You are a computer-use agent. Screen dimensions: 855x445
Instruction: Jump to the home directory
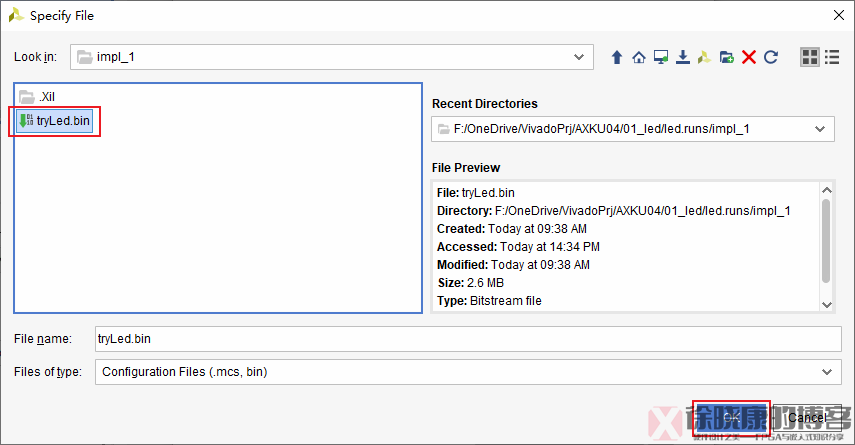point(639,58)
